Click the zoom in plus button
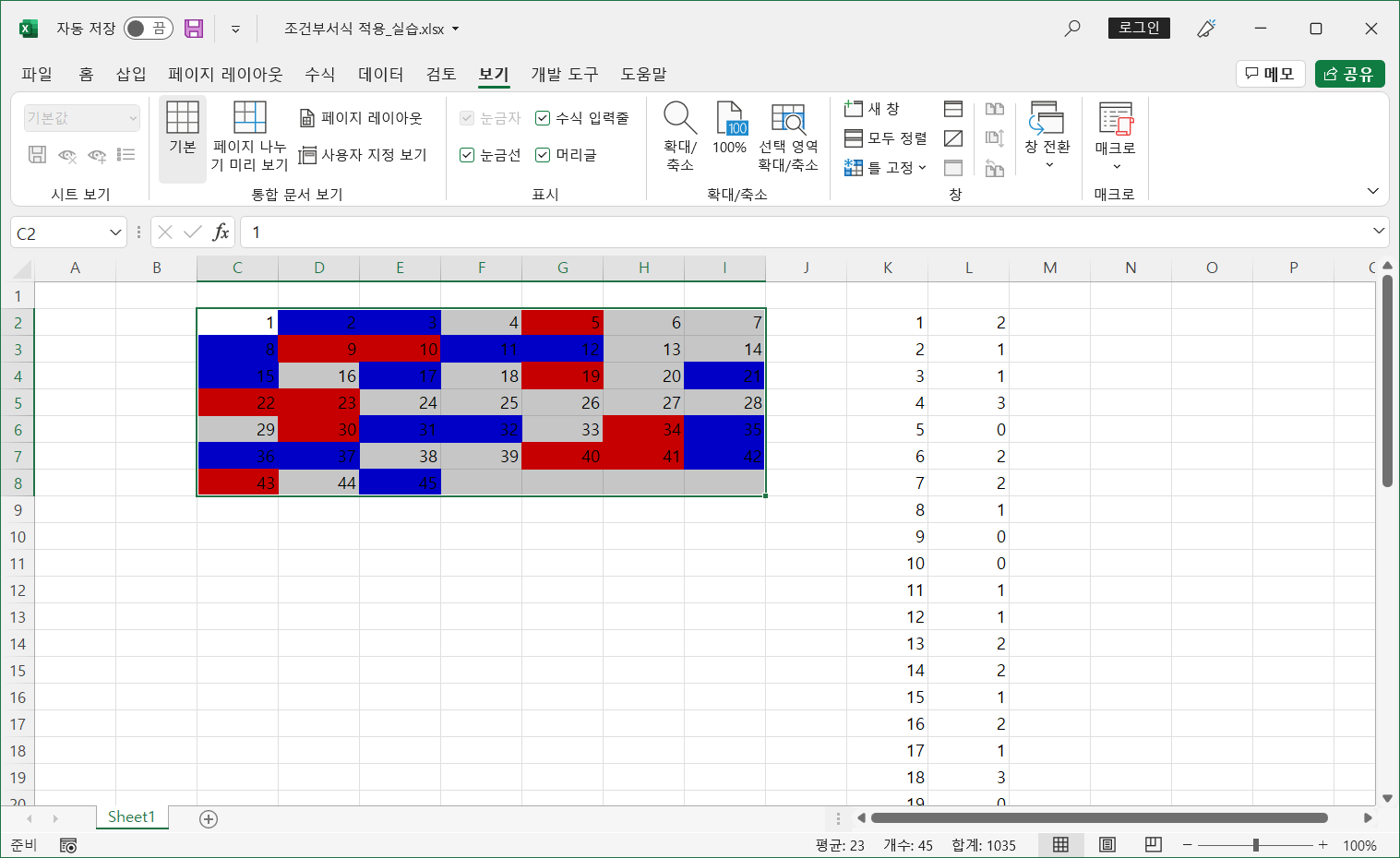The width and height of the screenshot is (1400, 858). click(1322, 845)
